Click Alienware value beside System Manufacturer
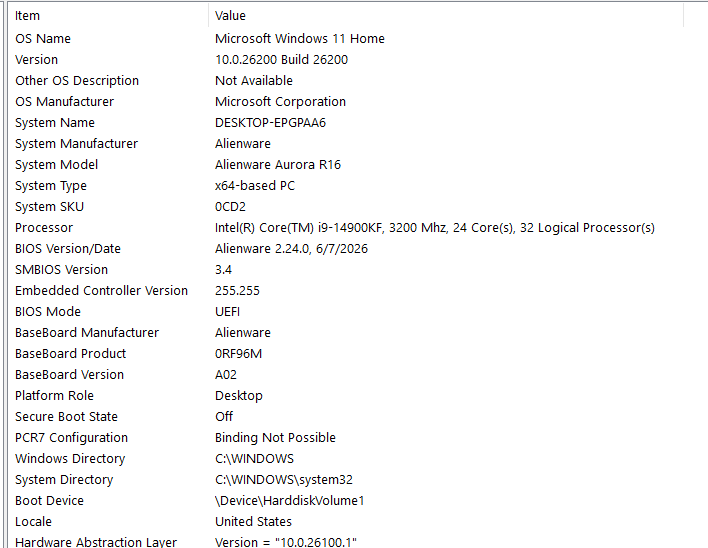Screen dimensions: 708x548 click(x=243, y=144)
